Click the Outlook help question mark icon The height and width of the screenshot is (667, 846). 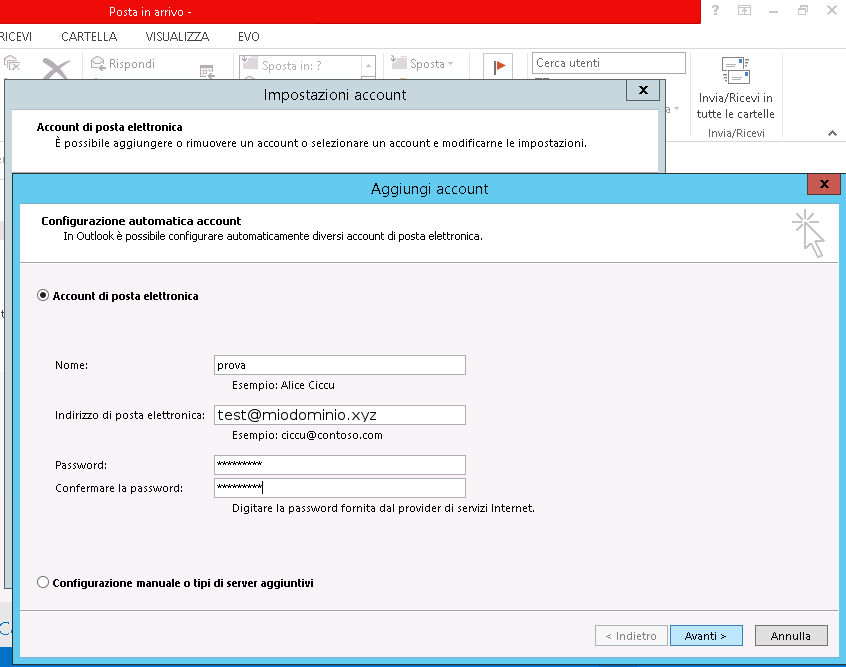(x=715, y=10)
